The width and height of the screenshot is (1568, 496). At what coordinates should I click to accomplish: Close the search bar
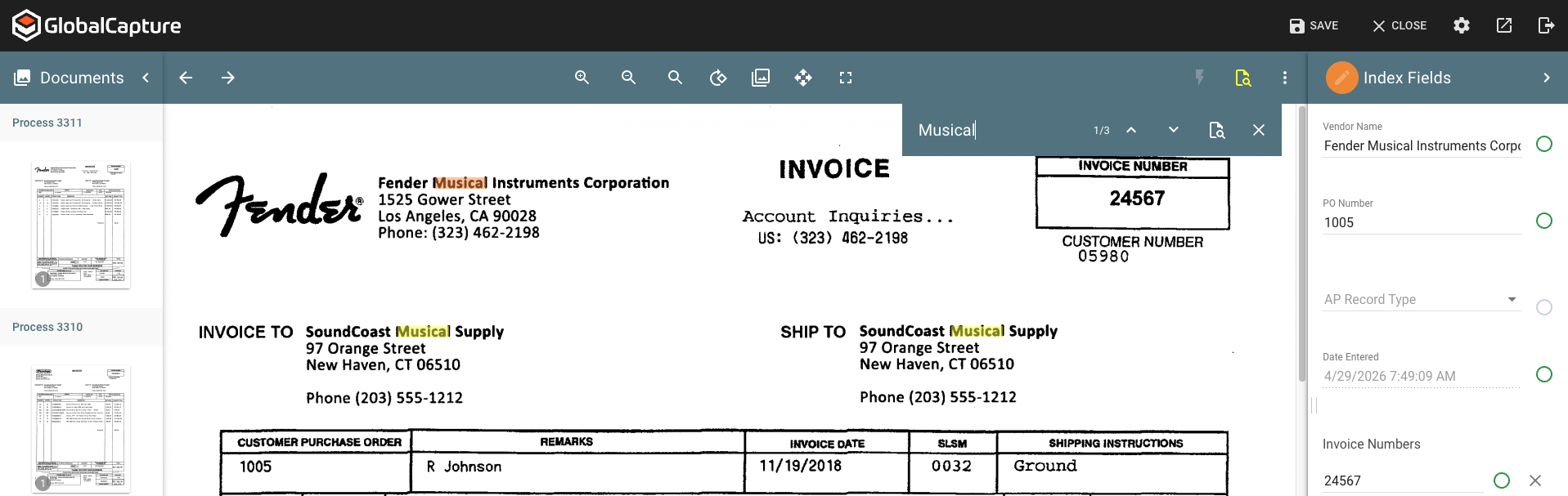(1259, 130)
